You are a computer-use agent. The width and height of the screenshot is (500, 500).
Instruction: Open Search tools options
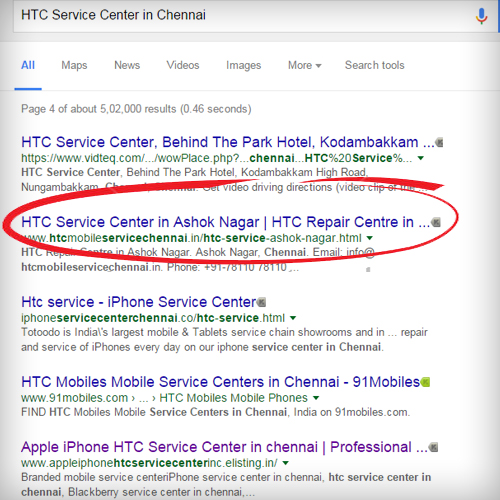pos(374,65)
